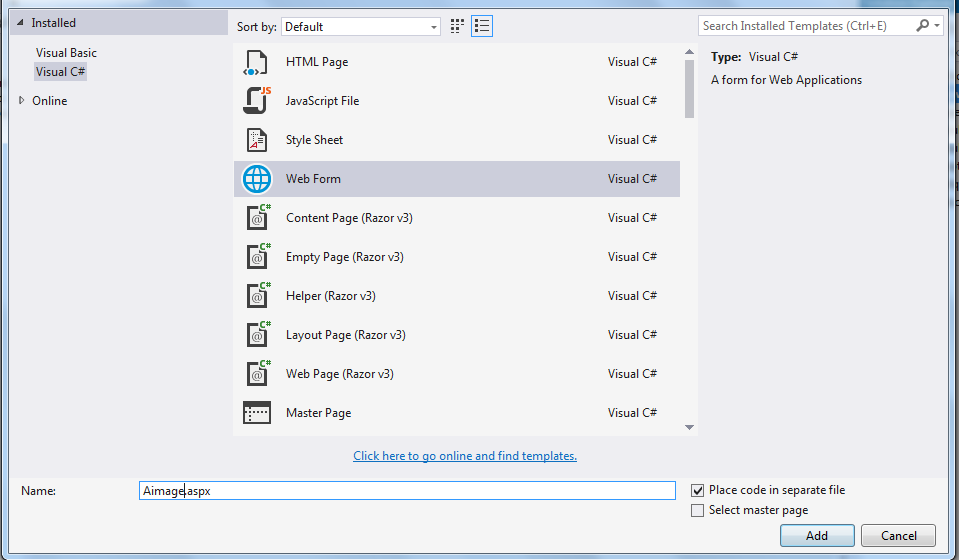Screen dimensions: 959x560
Task: Click 'Visual C#' label in HTML Page row
Action: 632,62
